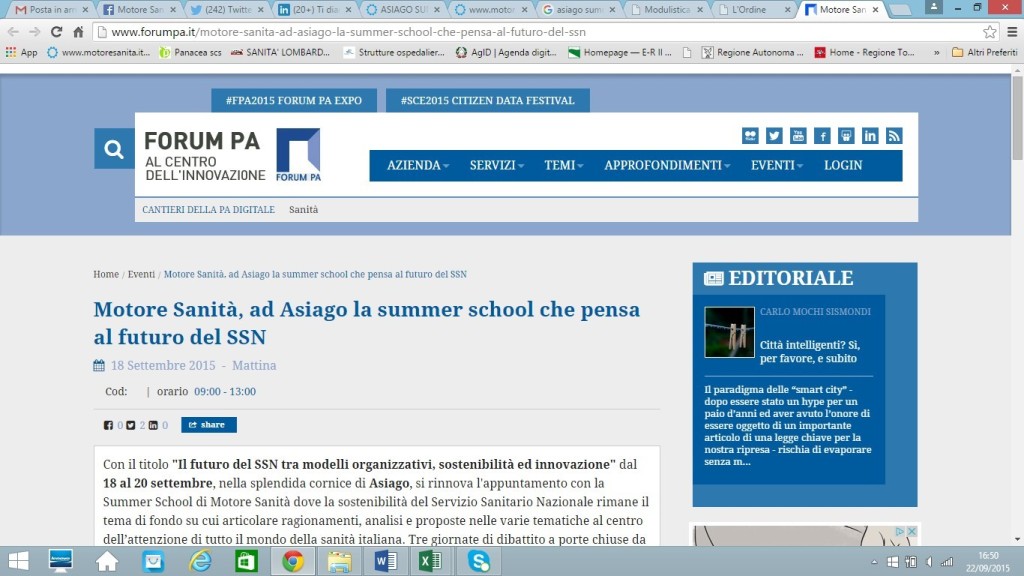Switch to the LinkedIn (20+) tab
The height and width of the screenshot is (576, 1024).
(x=314, y=10)
